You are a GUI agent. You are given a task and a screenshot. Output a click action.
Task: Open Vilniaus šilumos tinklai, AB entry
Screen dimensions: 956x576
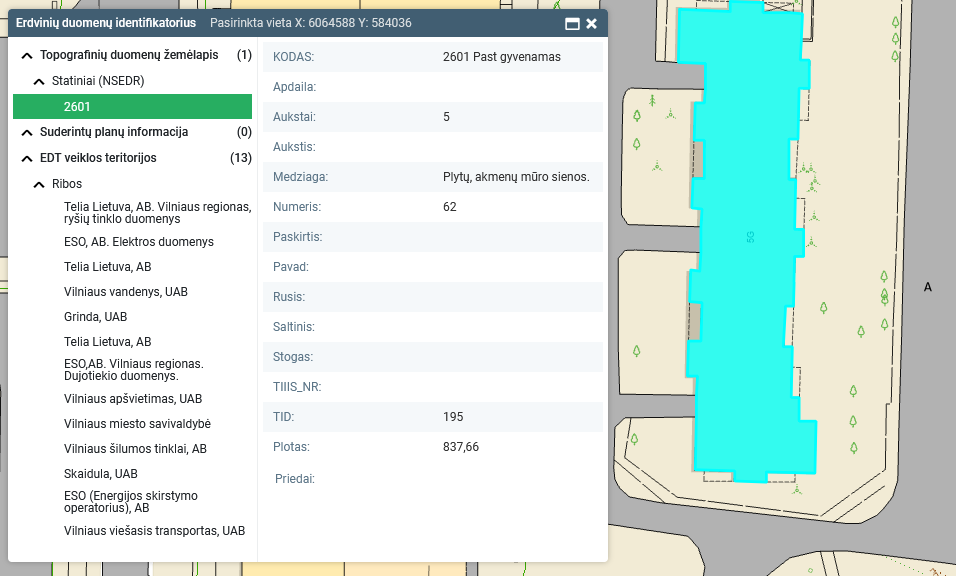(x=135, y=449)
